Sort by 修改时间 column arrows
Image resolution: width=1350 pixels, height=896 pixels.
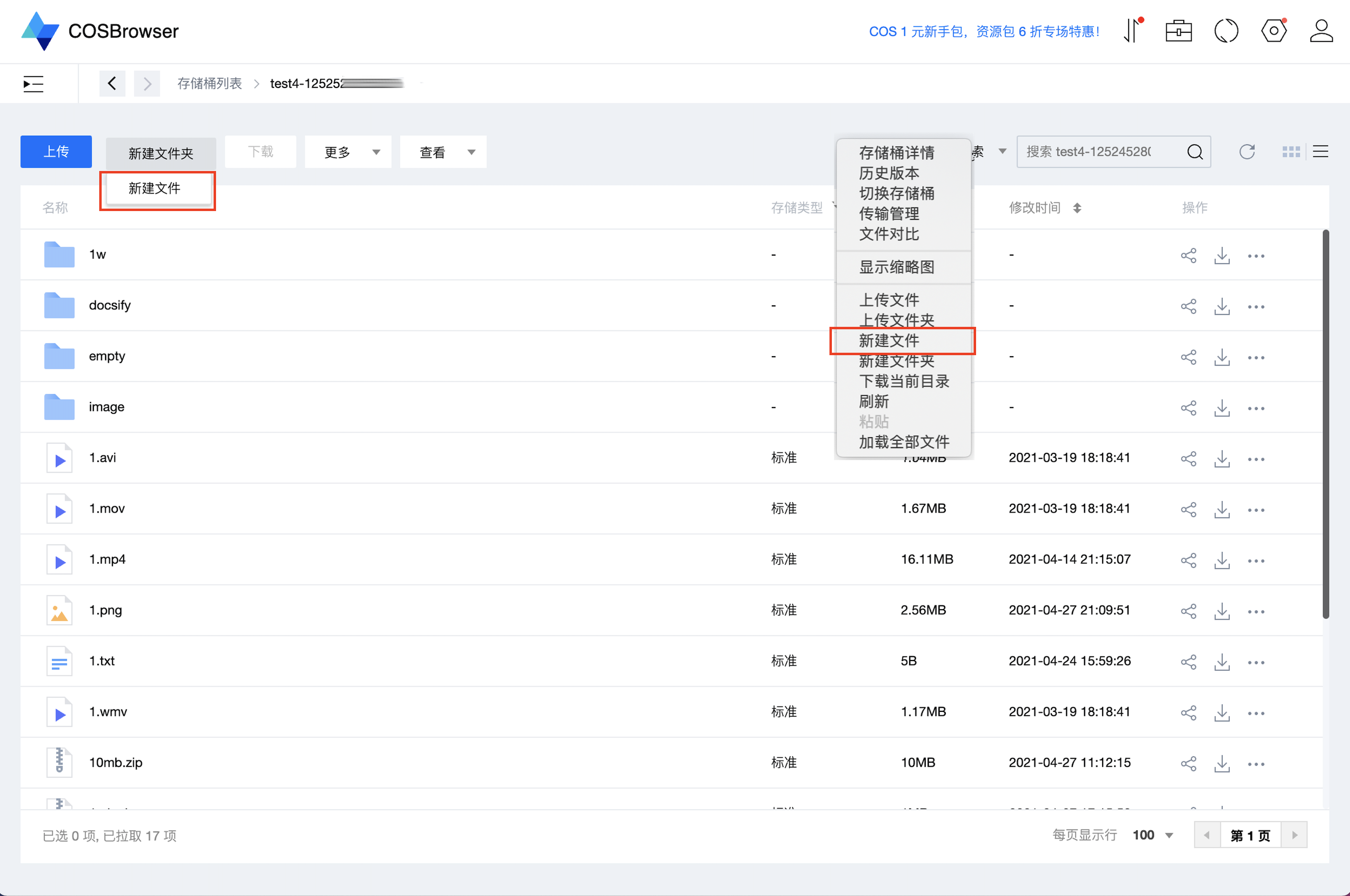coord(1077,208)
